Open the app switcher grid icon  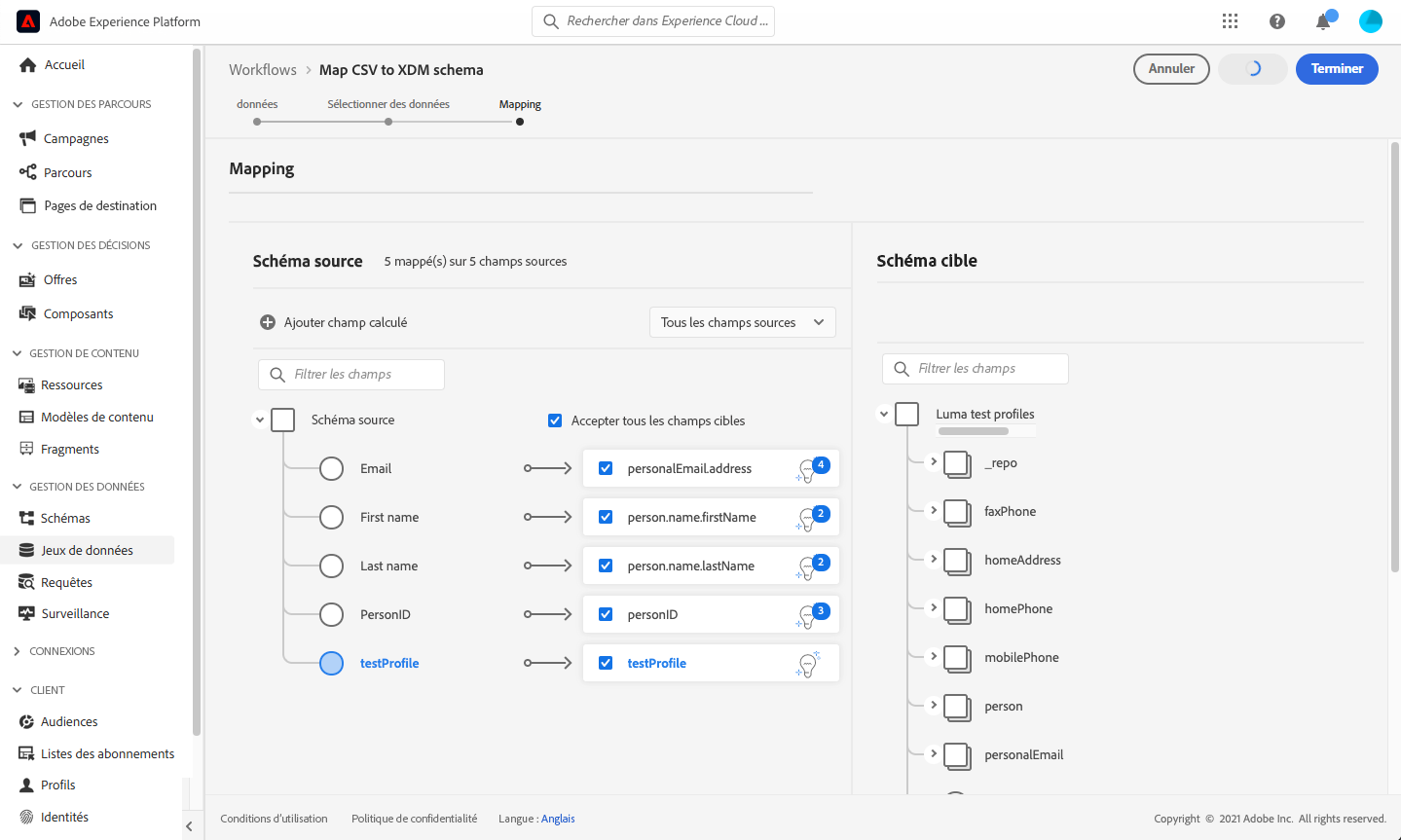1231,21
